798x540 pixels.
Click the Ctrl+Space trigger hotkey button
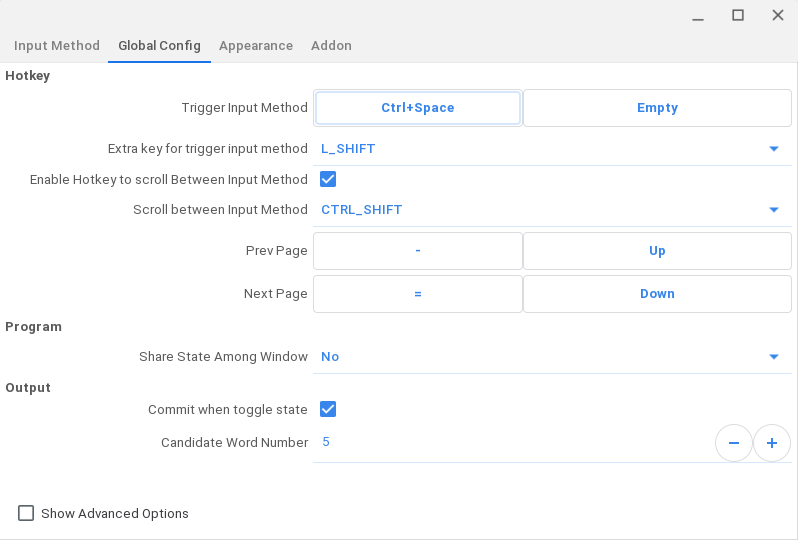point(418,108)
